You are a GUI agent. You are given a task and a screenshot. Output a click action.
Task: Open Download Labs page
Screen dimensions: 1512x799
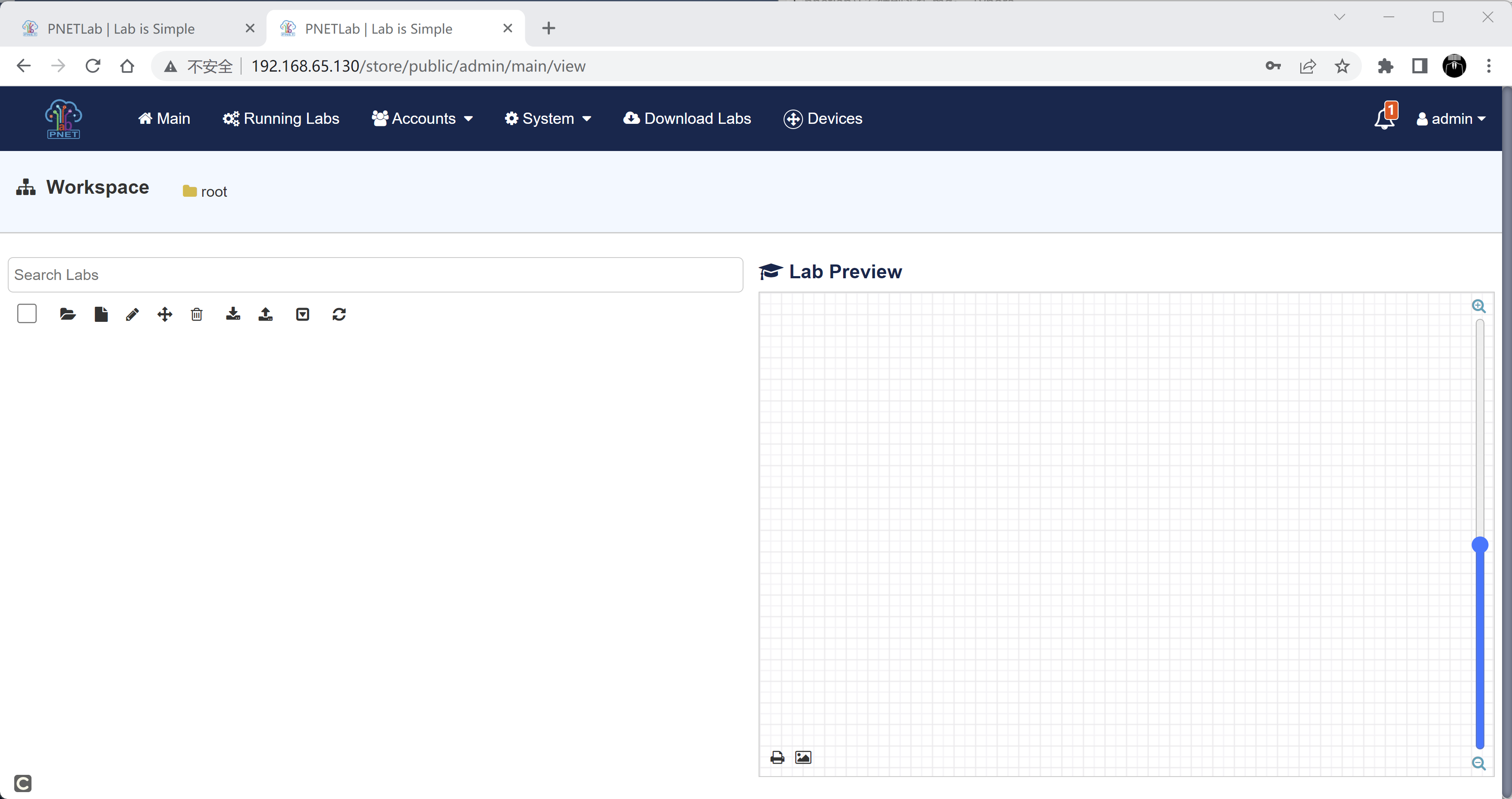click(687, 119)
